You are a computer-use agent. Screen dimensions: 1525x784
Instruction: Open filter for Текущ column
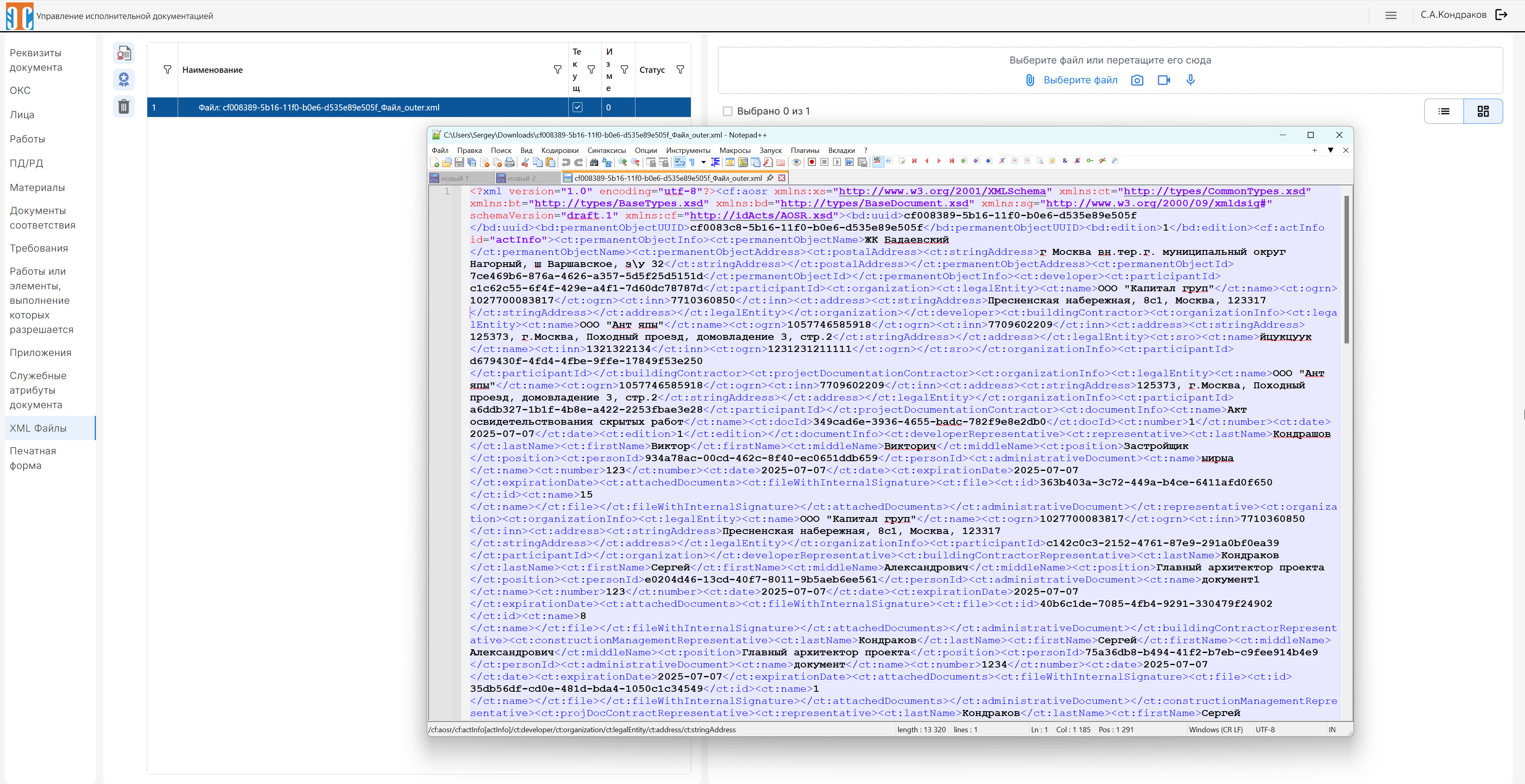point(591,70)
